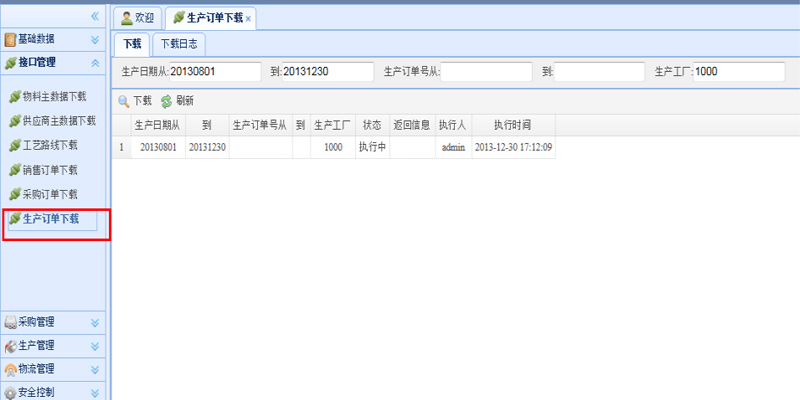Click the green 刷新 refresh icon
Image resolution: width=800 pixels, height=400 pixels.
tap(166, 101)
